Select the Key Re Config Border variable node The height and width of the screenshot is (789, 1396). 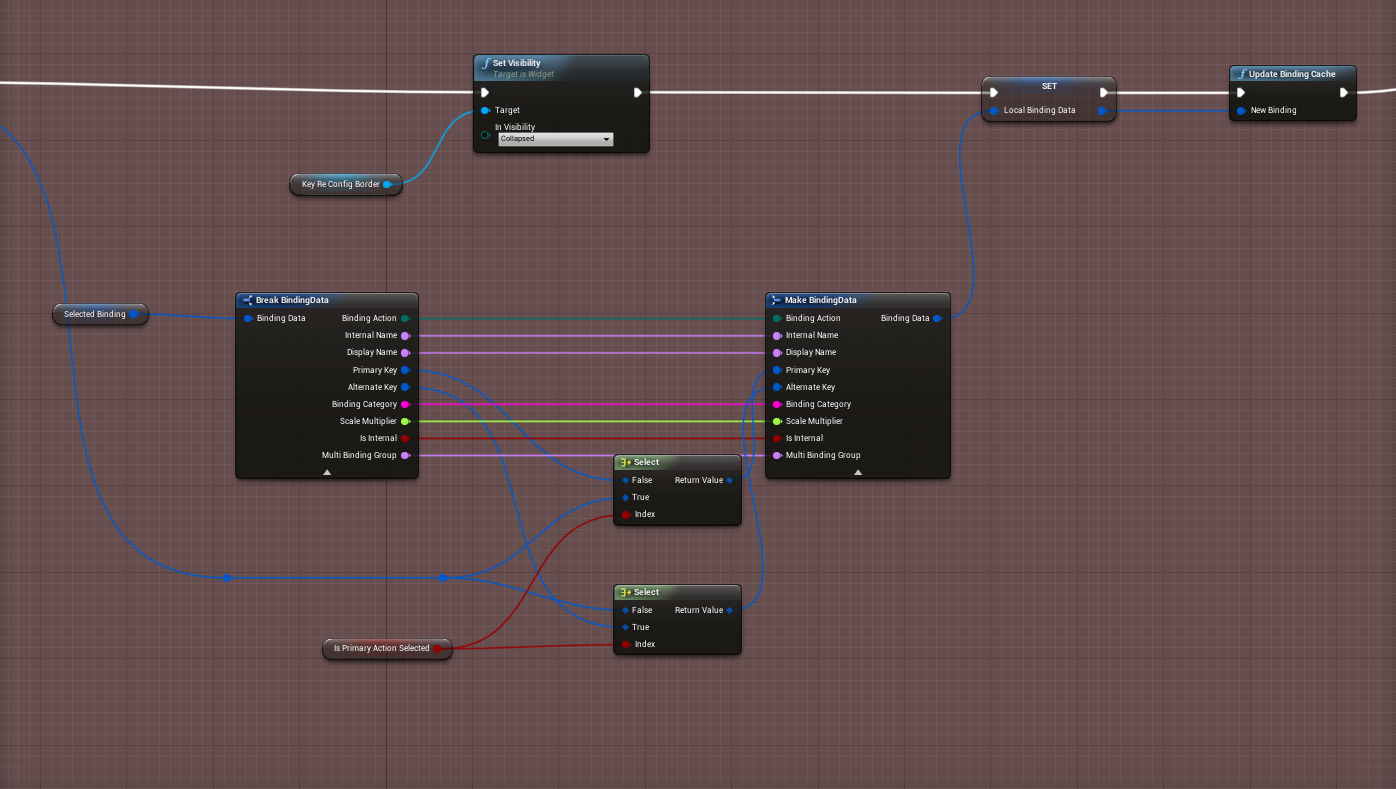pyautogui.click(x=346, y=184)
